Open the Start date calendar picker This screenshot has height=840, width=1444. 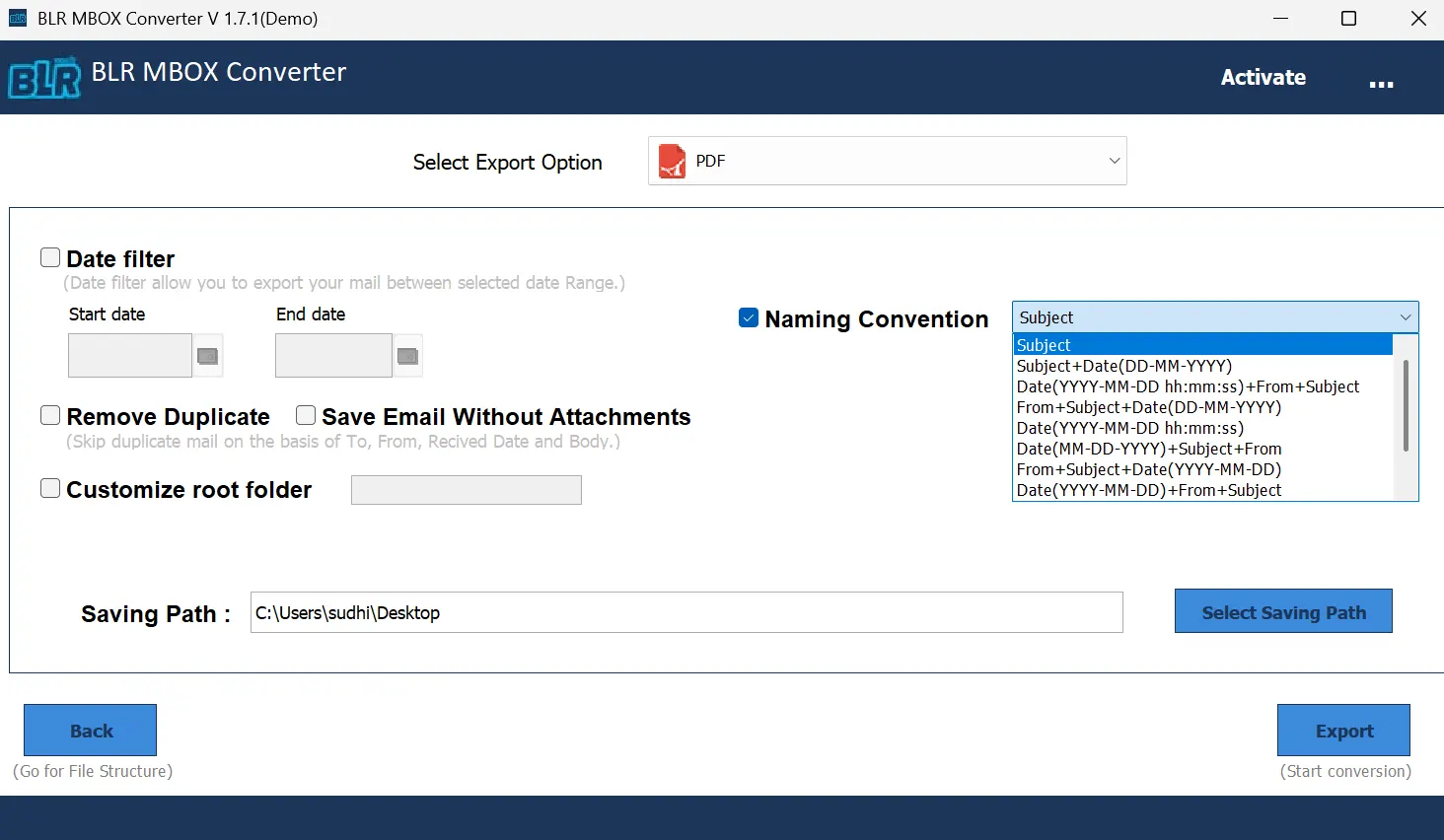coord(207,355)
